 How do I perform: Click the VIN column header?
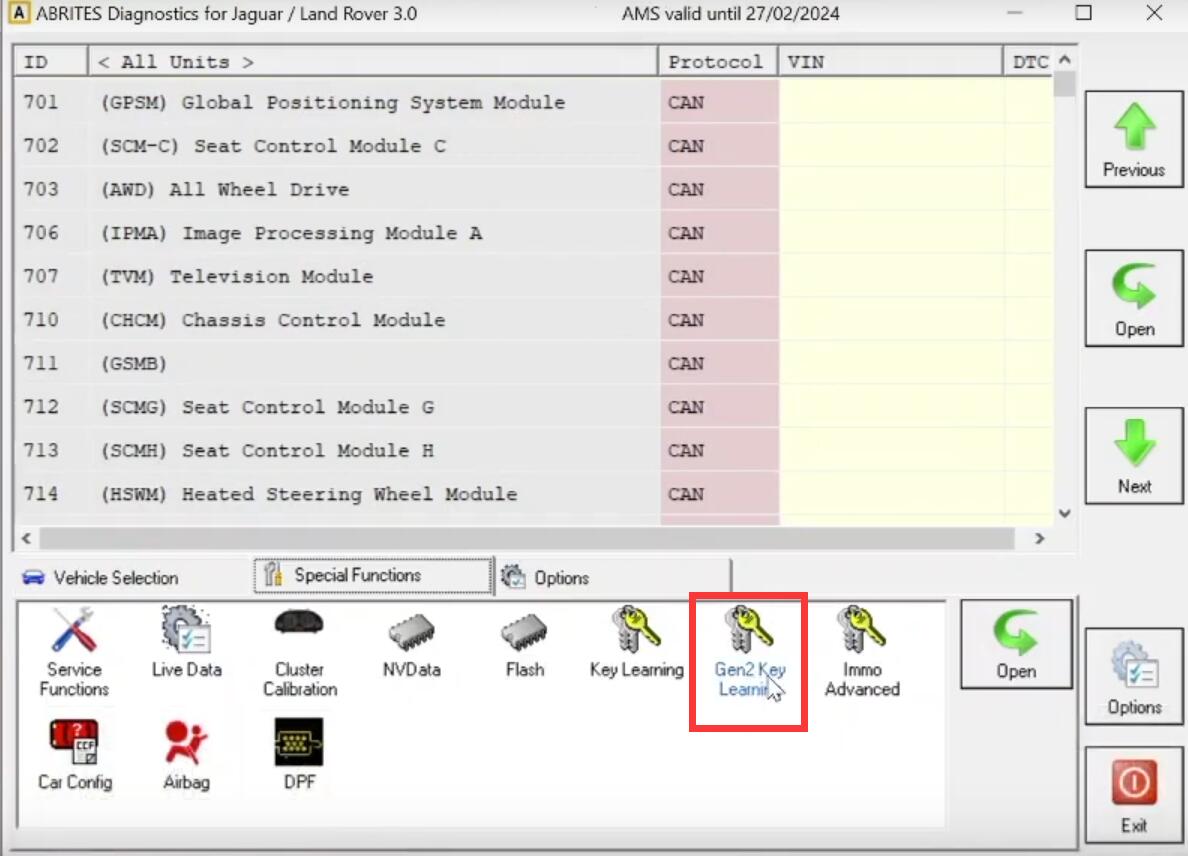(x=890, y=62)
